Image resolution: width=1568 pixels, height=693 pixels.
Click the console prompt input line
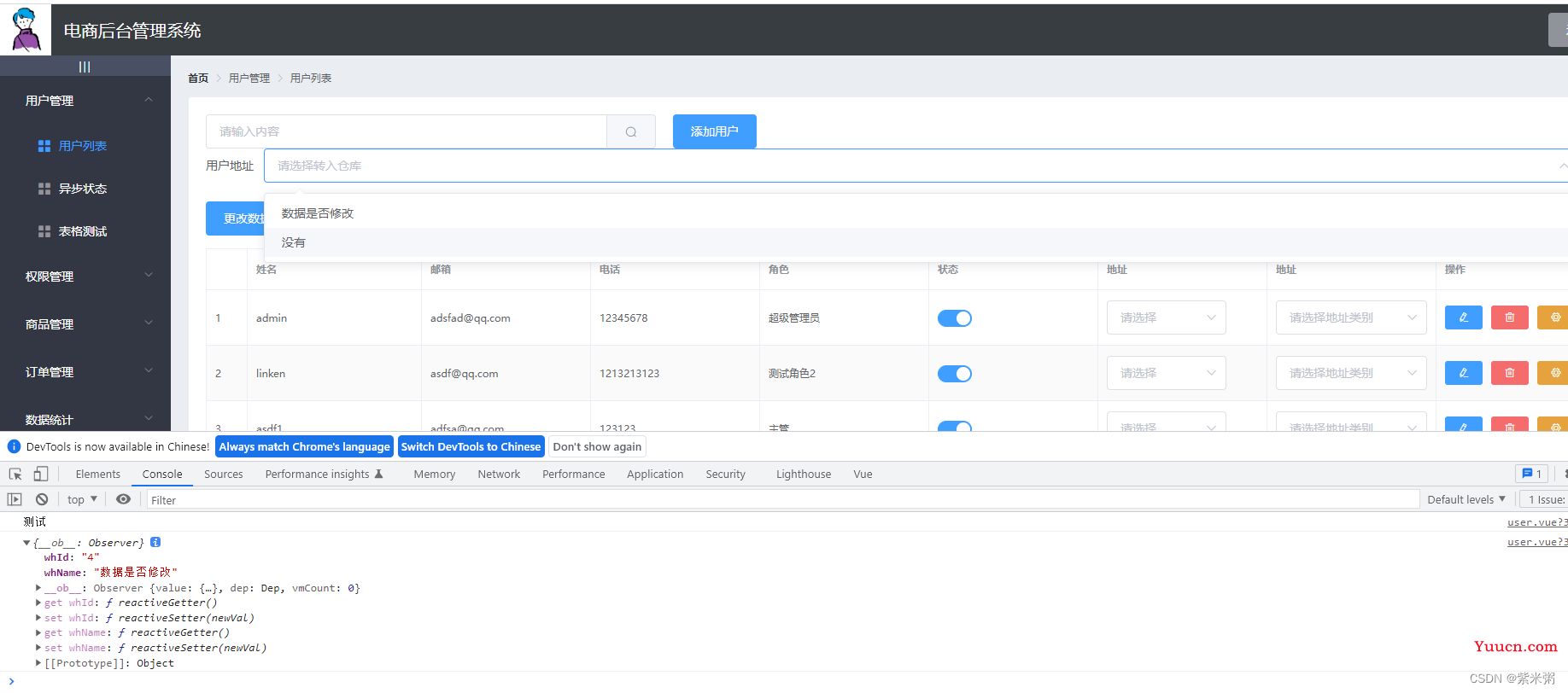coord(784,682)
